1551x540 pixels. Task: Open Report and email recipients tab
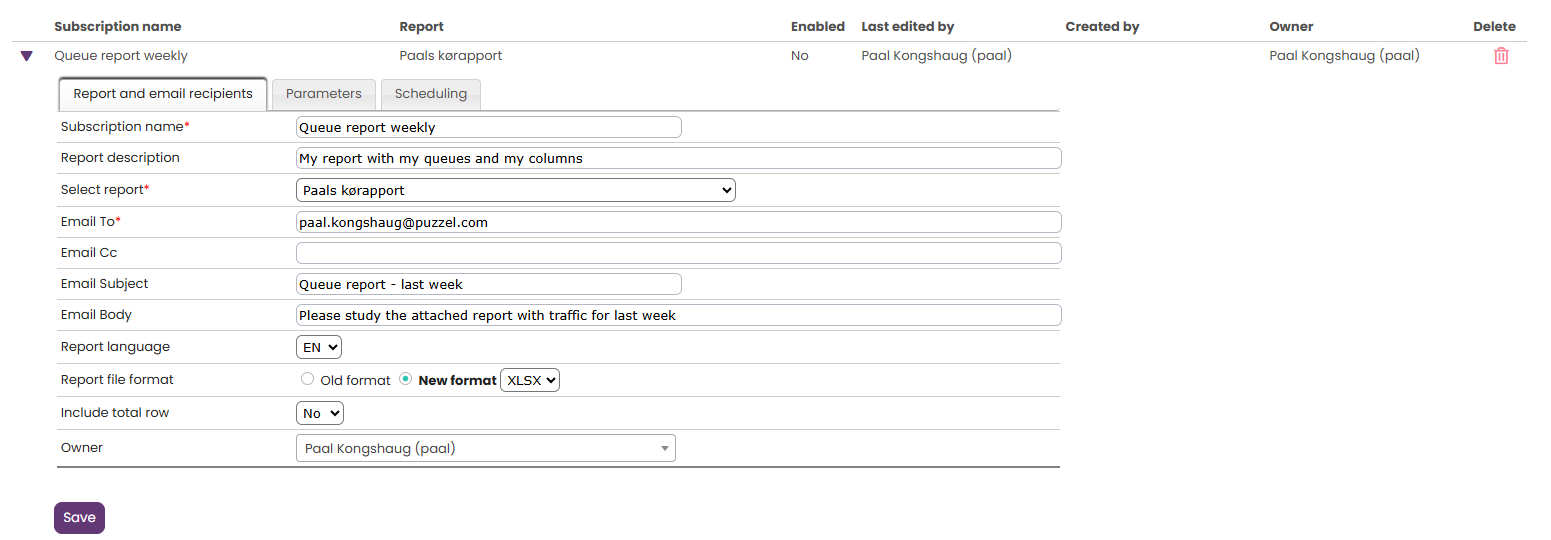pos(163,94)
